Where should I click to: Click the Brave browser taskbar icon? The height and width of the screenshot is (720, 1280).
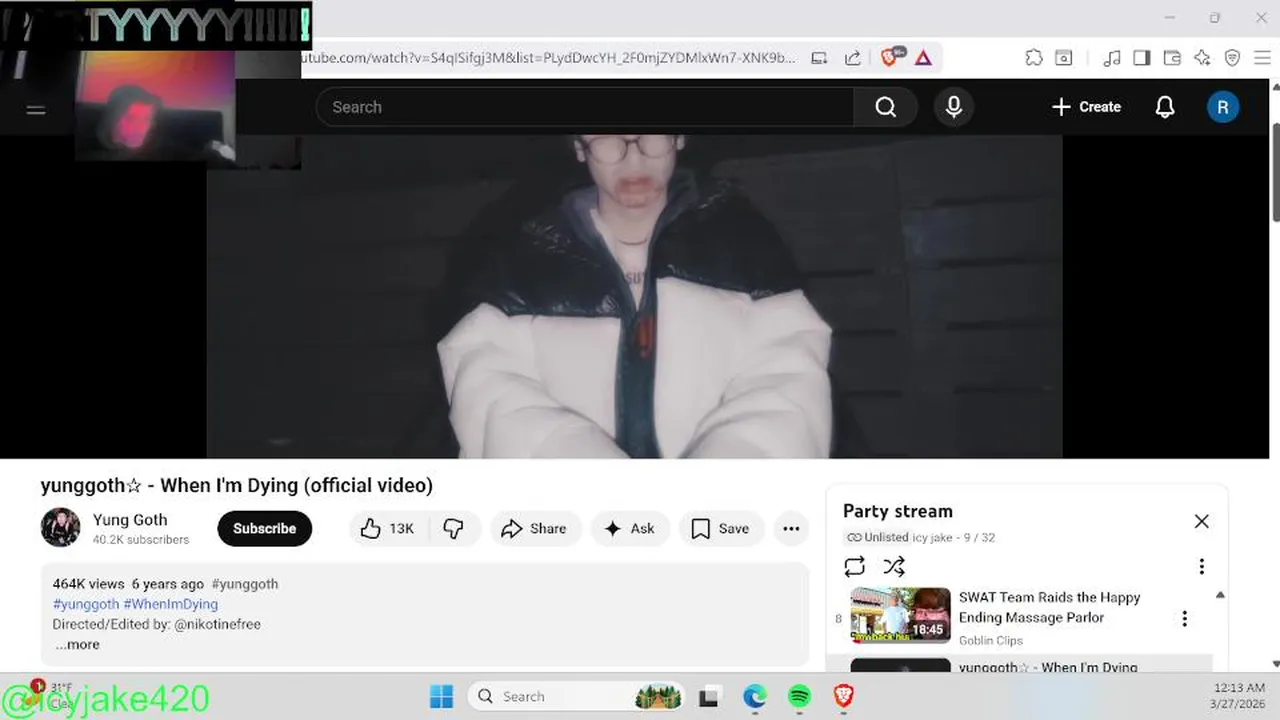844,696
